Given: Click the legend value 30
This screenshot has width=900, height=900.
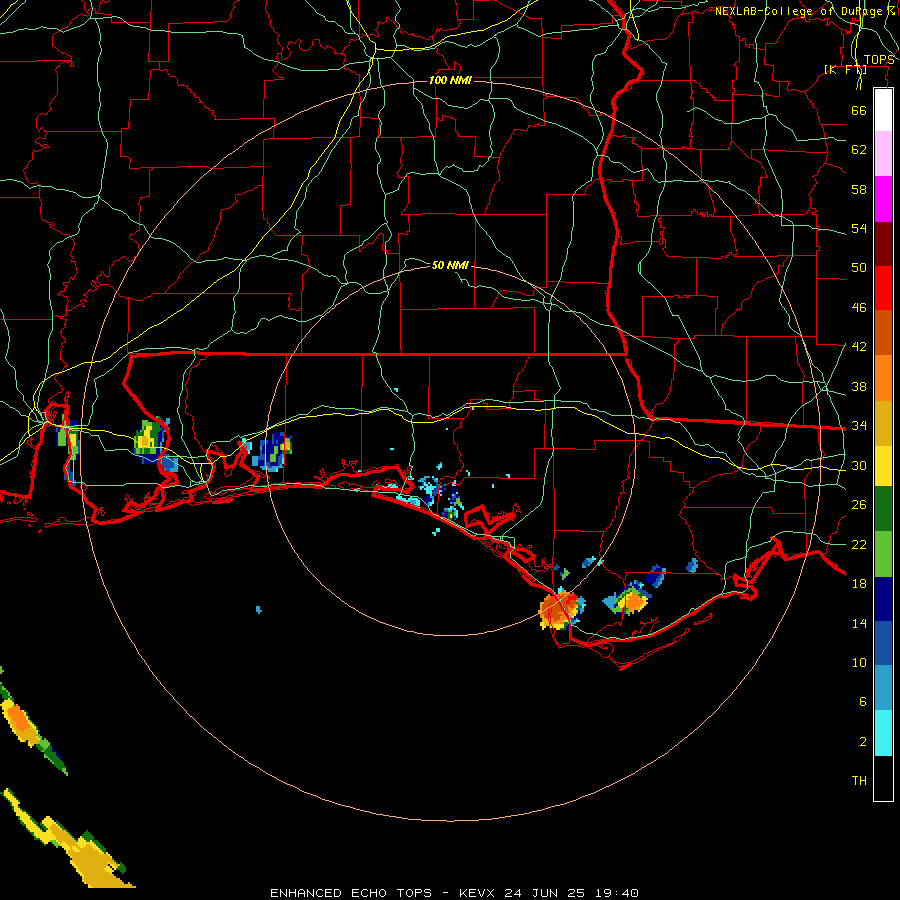Looking at the screenshot, I should (859, 465).
